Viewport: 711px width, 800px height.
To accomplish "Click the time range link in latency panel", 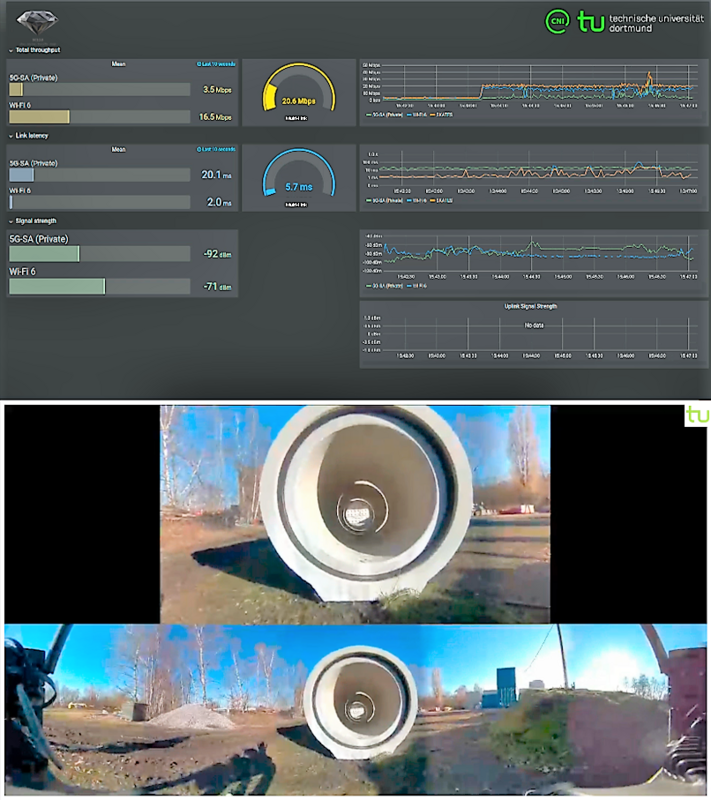I will point(216,150).
